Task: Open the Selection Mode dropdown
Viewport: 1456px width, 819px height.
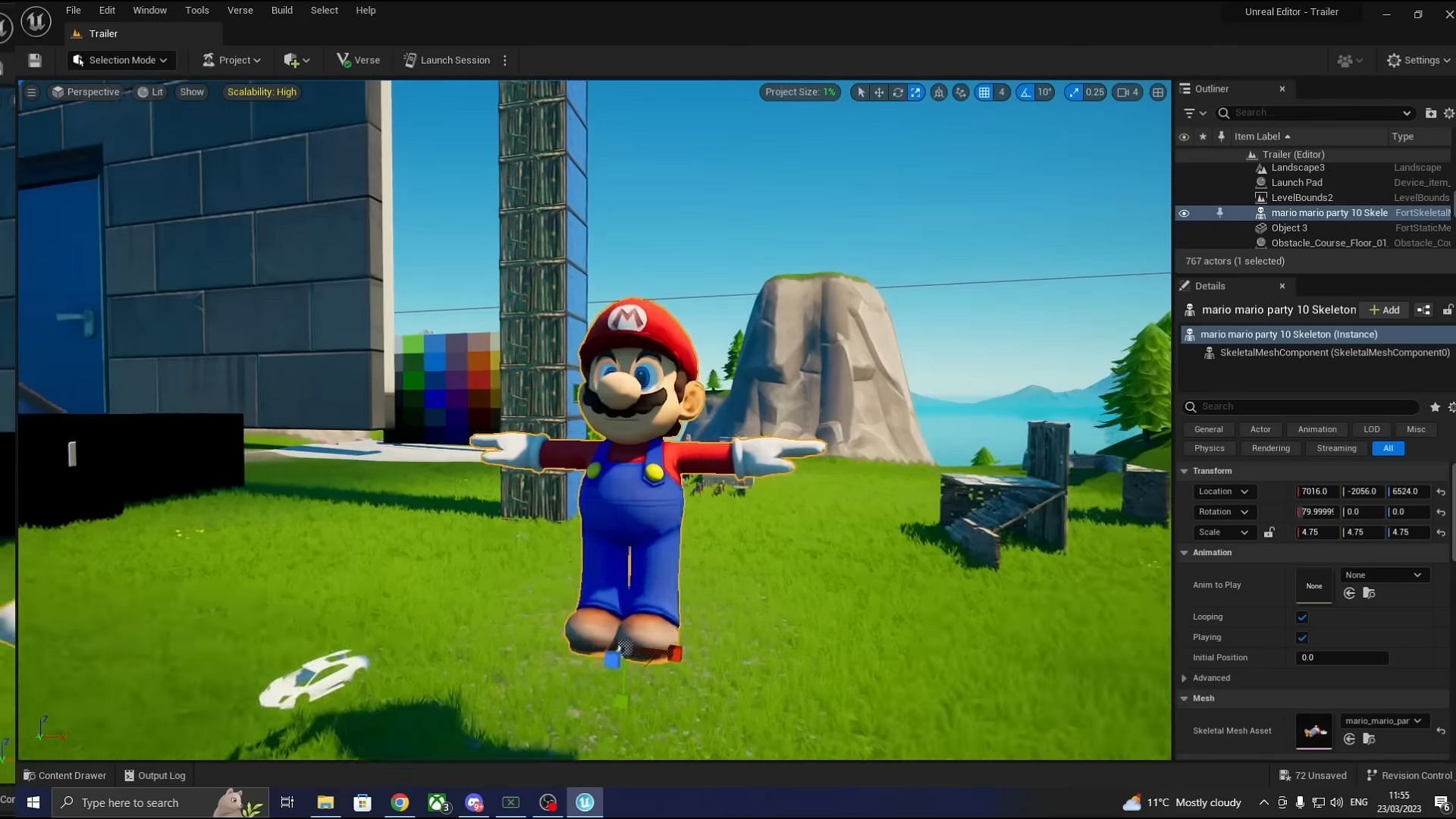Action: [121, 61]
